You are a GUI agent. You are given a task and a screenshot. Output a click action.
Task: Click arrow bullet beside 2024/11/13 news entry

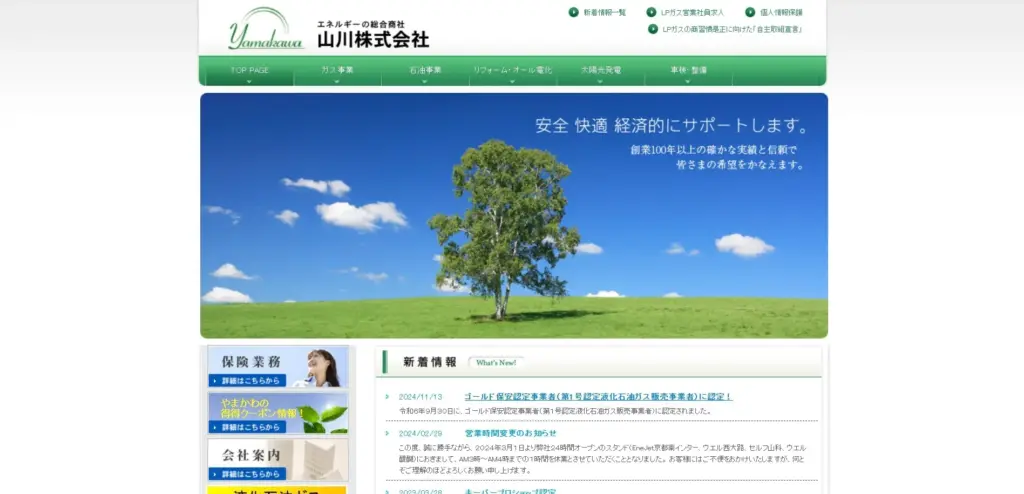click(388, 397)
